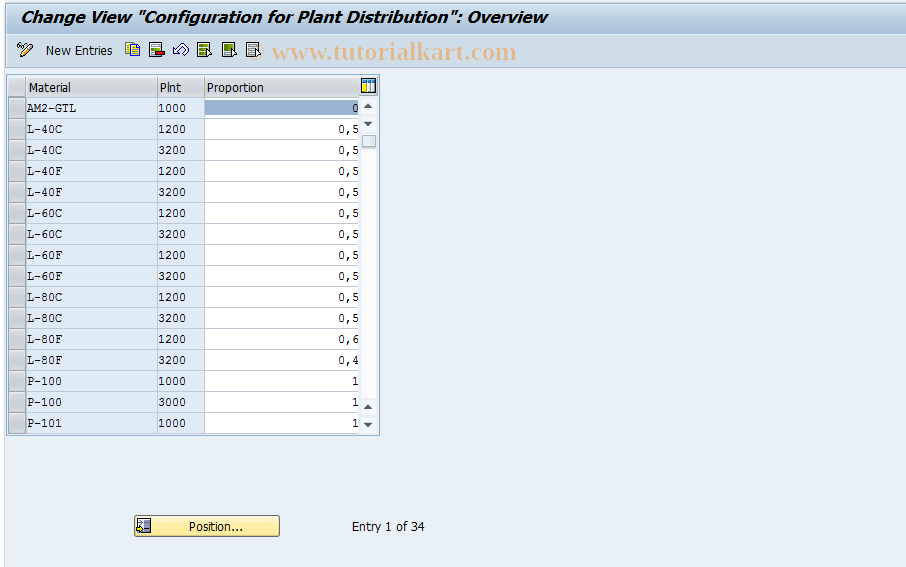Select row marker for P-101 plant 1000
The image size is (906, 567).
click(x=17, y=423)
